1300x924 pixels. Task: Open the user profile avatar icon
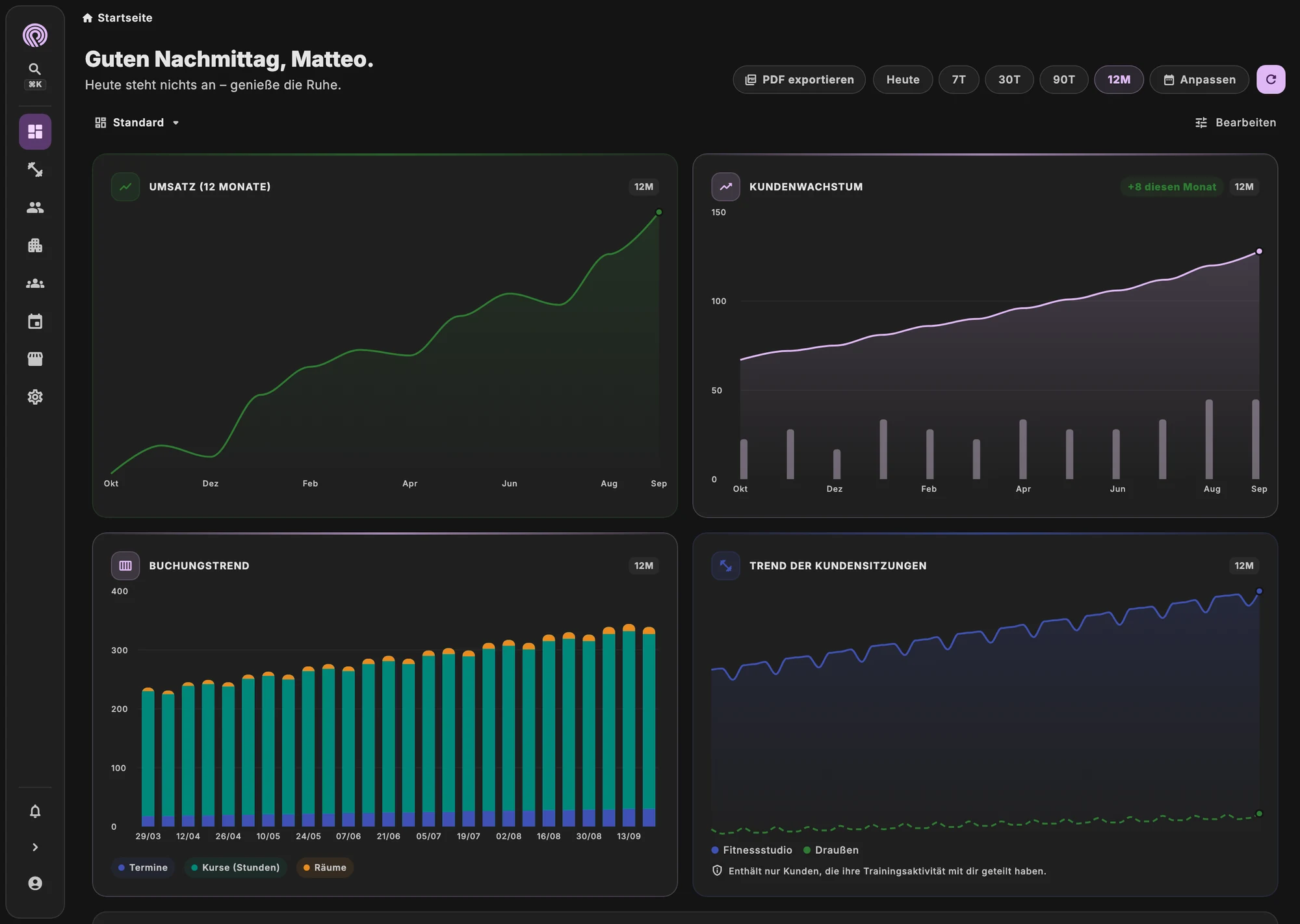(x=35, y=883)
